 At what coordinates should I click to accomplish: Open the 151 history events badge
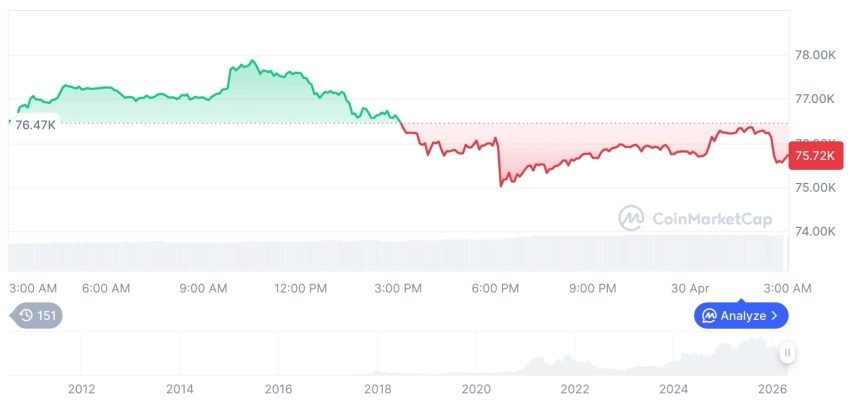(x=38, y=316)
